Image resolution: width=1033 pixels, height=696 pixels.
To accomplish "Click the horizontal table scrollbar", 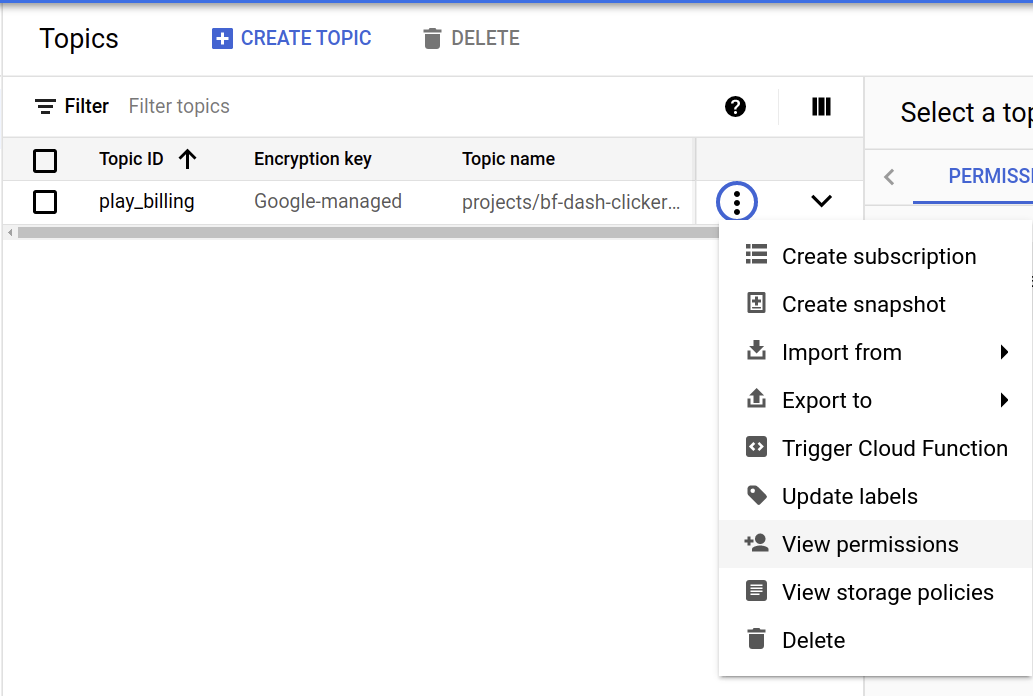I will point(360,232).
